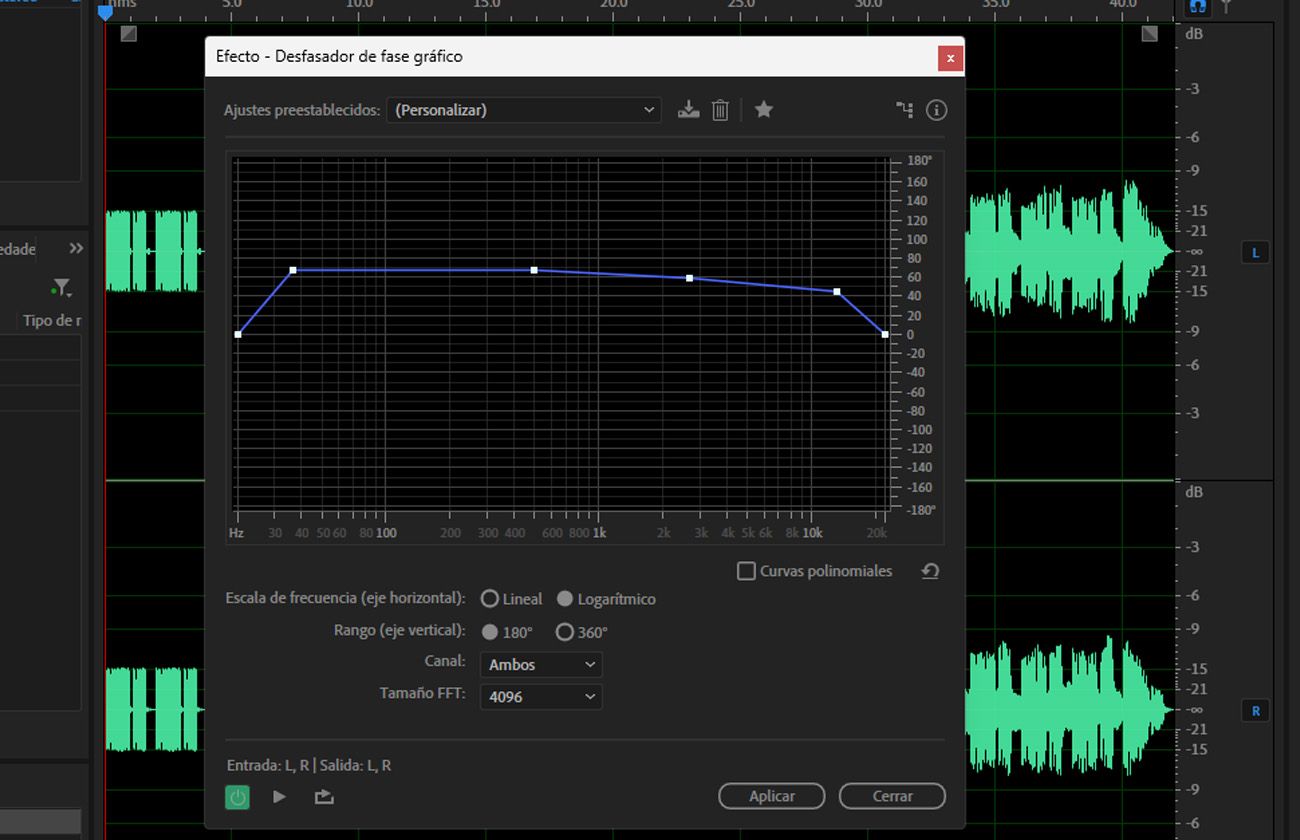Click the dialog title 'Efecto - Desfasador de fase gráfico'

tap(339, 57)
